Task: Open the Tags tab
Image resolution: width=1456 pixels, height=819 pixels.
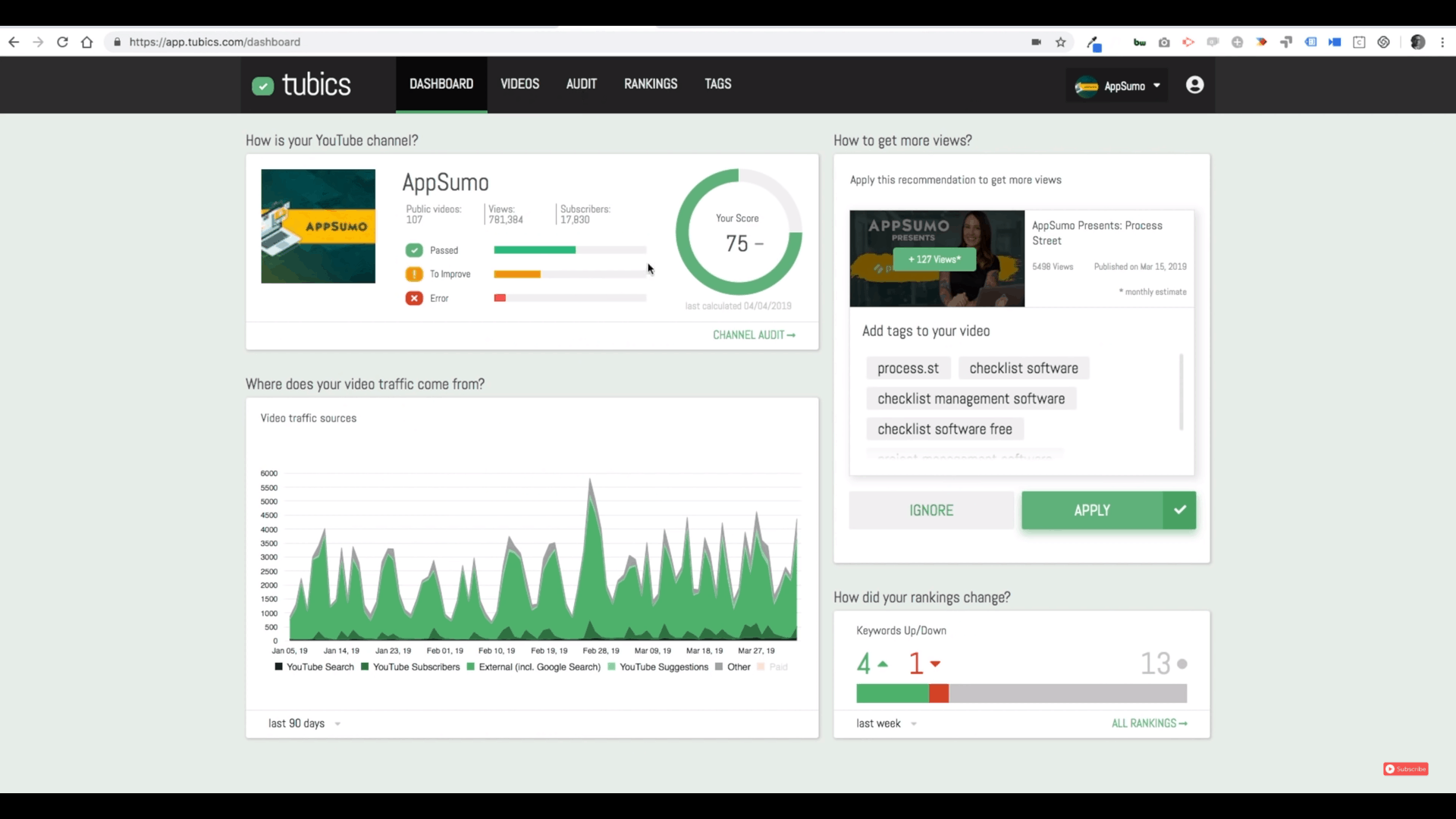Action: coord(718,84)
